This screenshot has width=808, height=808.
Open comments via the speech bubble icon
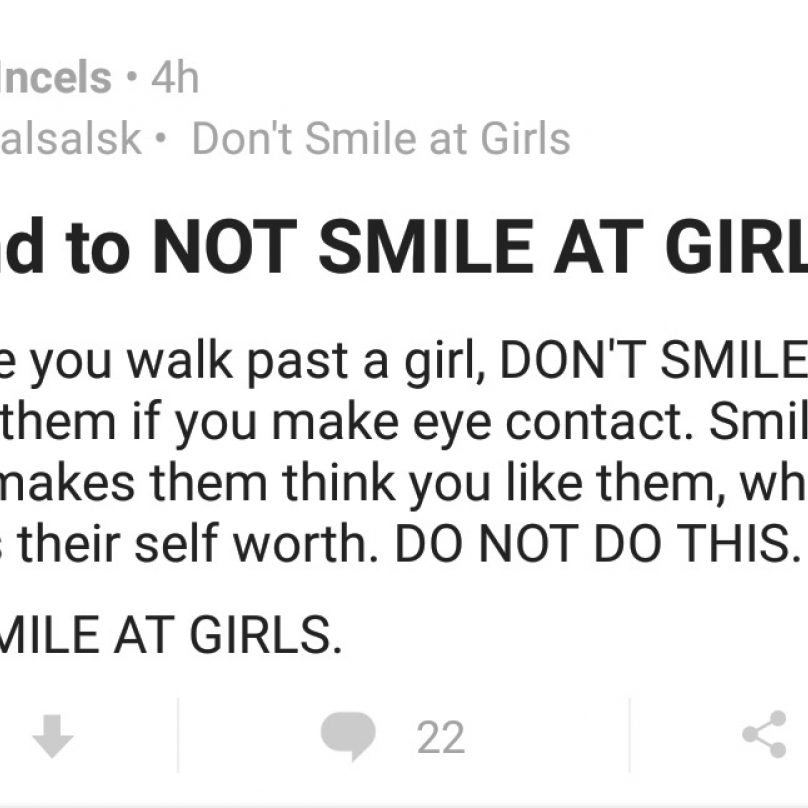pos(348,736)
